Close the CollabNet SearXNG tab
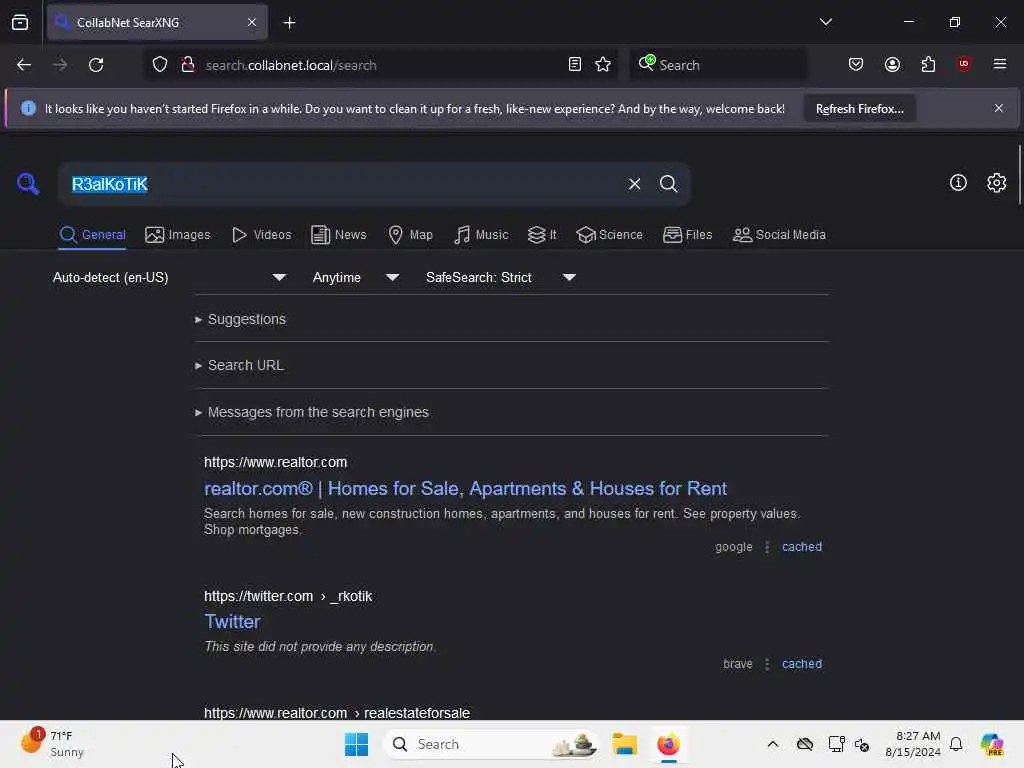This screenshot has height=768, width=1024. pyautogui.click(x=252, y=23)
